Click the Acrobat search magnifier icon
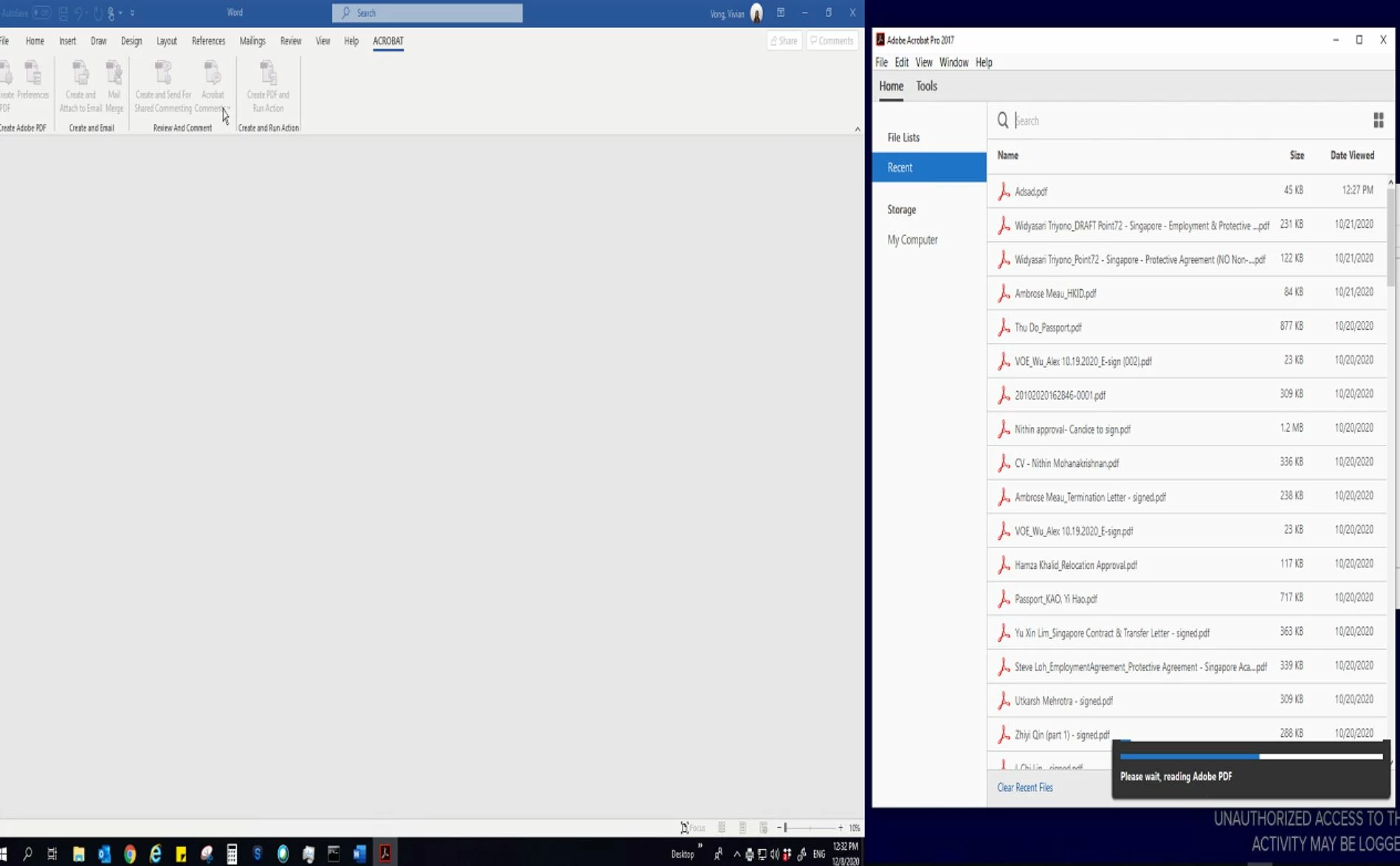The height and width of the screenshot is (866, 1400). click(1002, 120)
